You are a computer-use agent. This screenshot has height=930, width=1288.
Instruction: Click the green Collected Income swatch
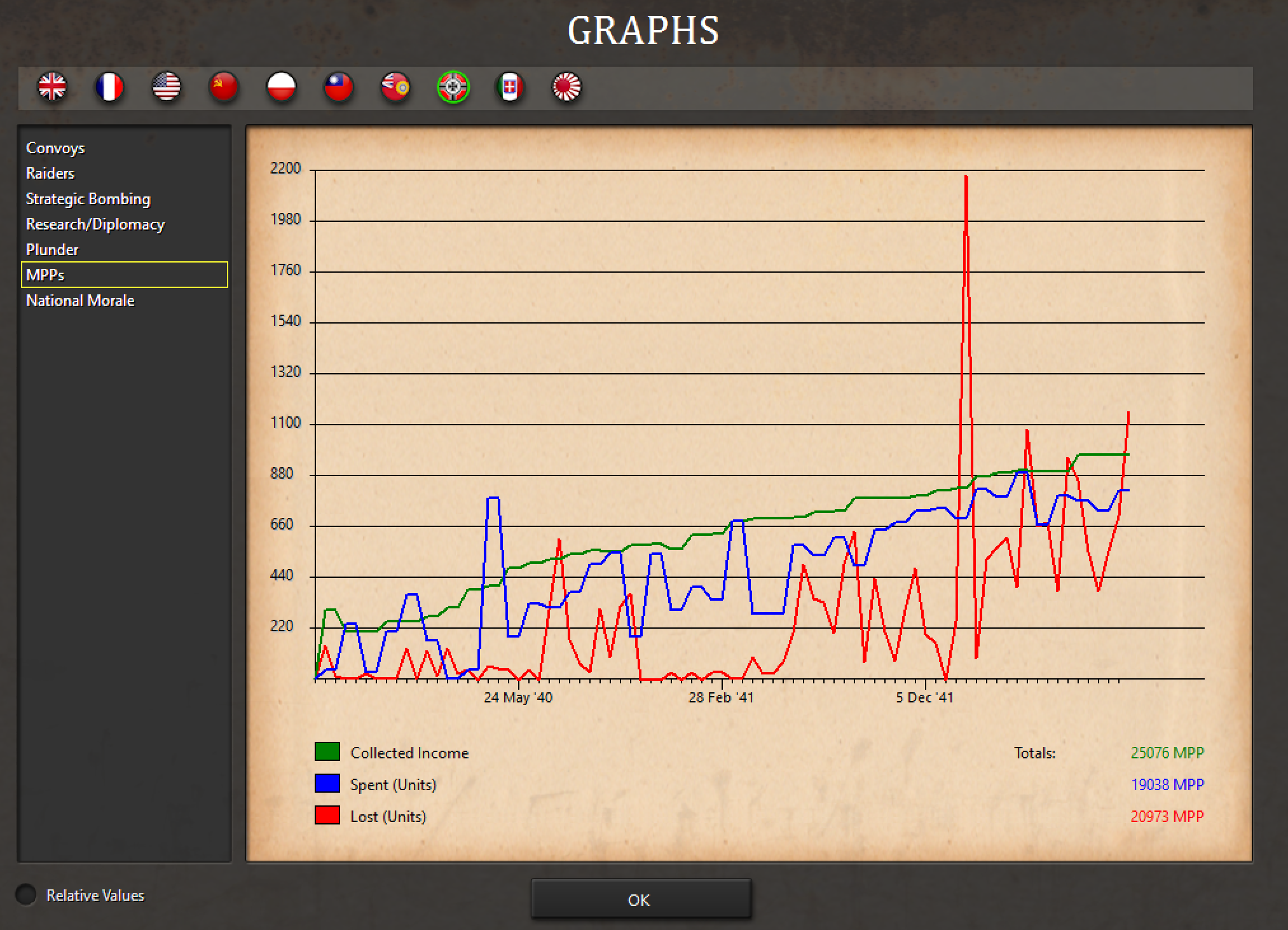[327, 751]
